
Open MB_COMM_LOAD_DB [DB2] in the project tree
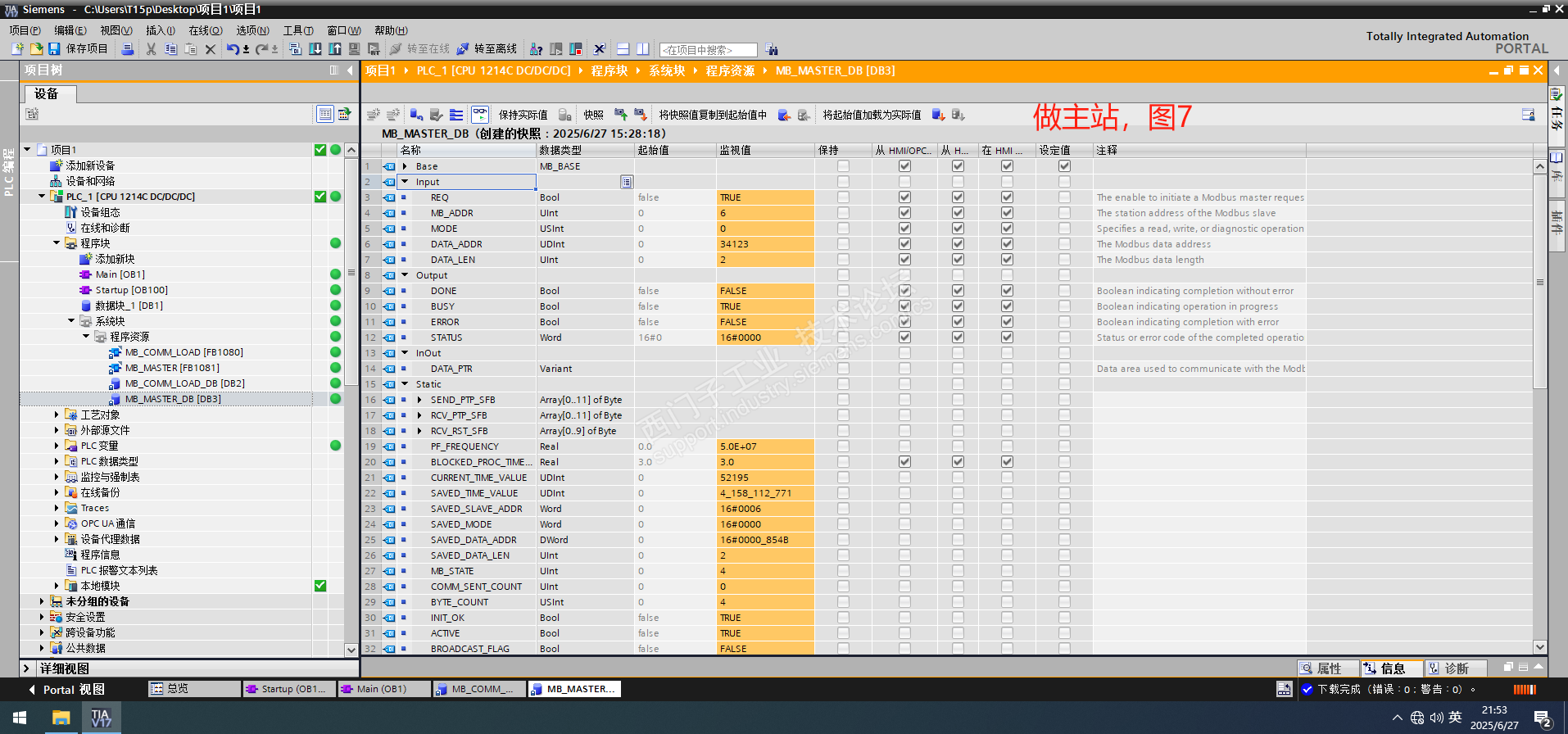[184, 383]
